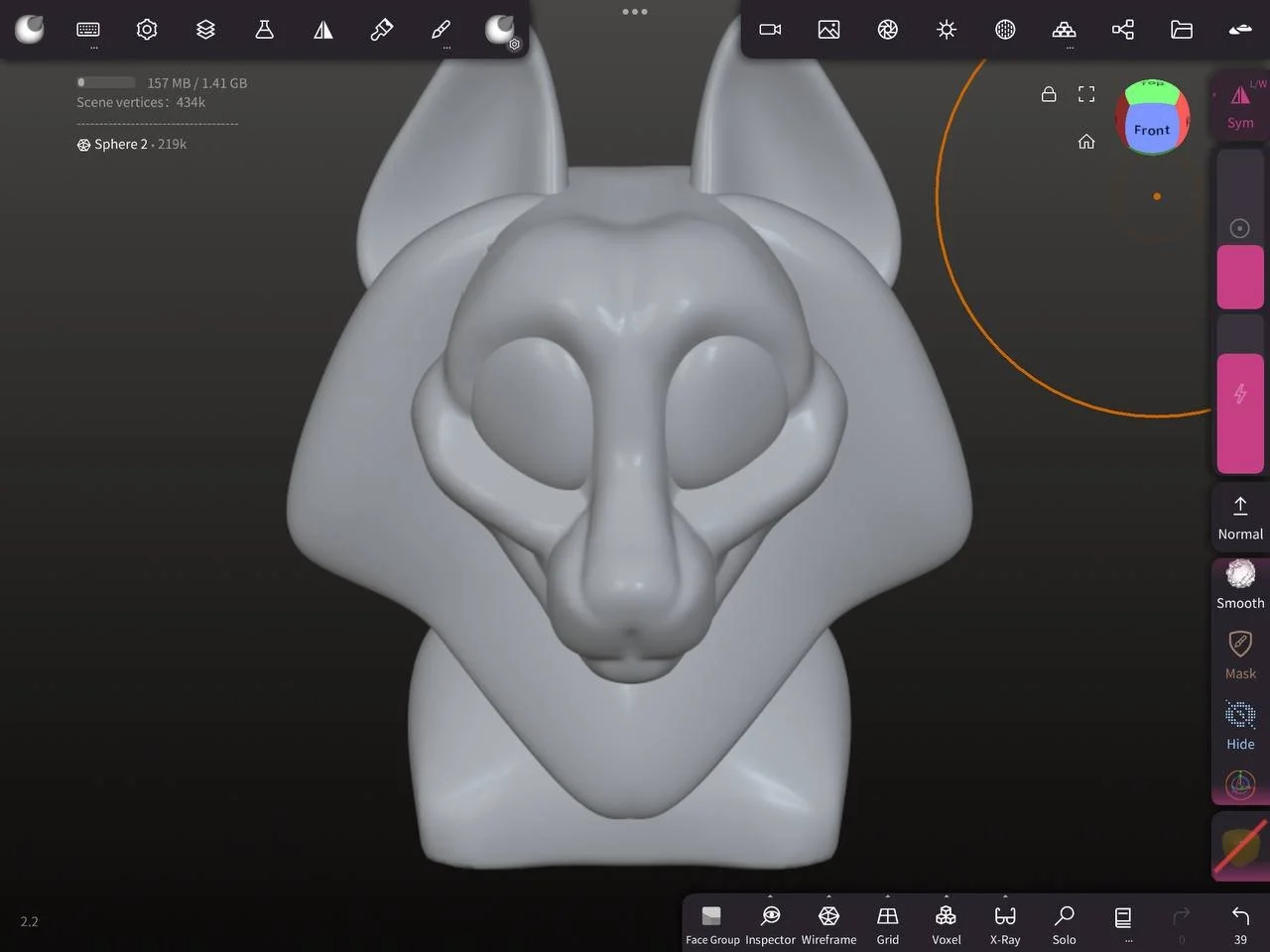Open the hammer stroke menu
Image resolution: width=1270 pixels, height=952 pixels.
(382, 30)
